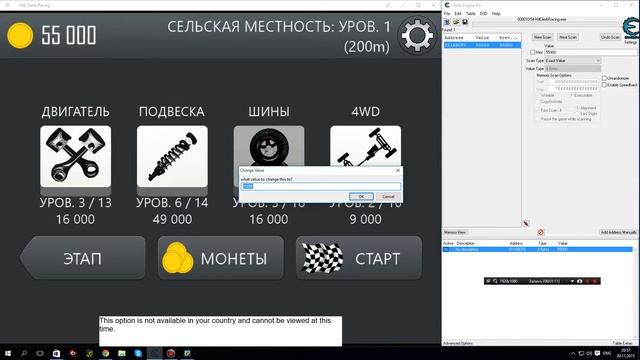Upgrade the suspension (ПОДВЕСКА) icon
640x360 pixels.
[172, 156]
